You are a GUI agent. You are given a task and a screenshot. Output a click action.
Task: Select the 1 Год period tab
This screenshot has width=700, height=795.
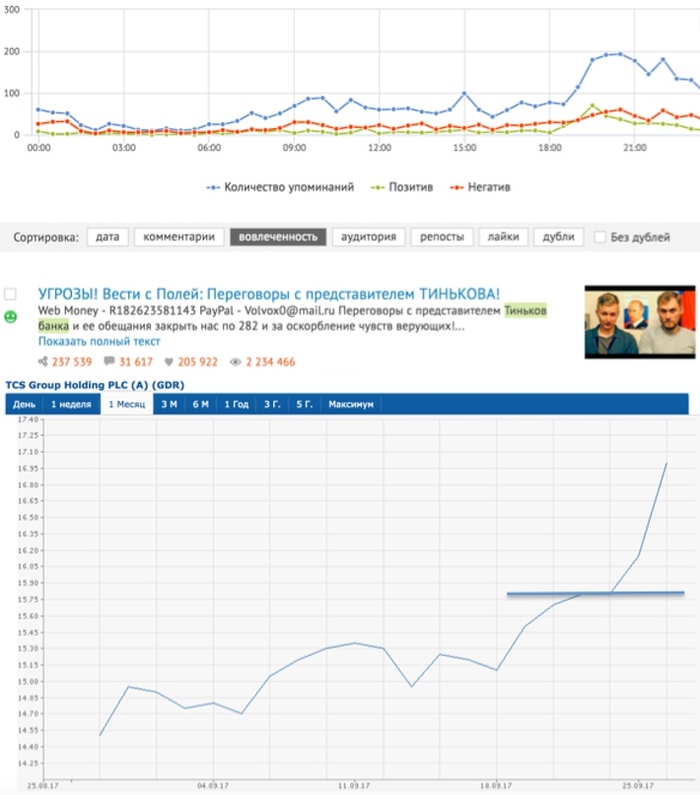click(237, 404)
